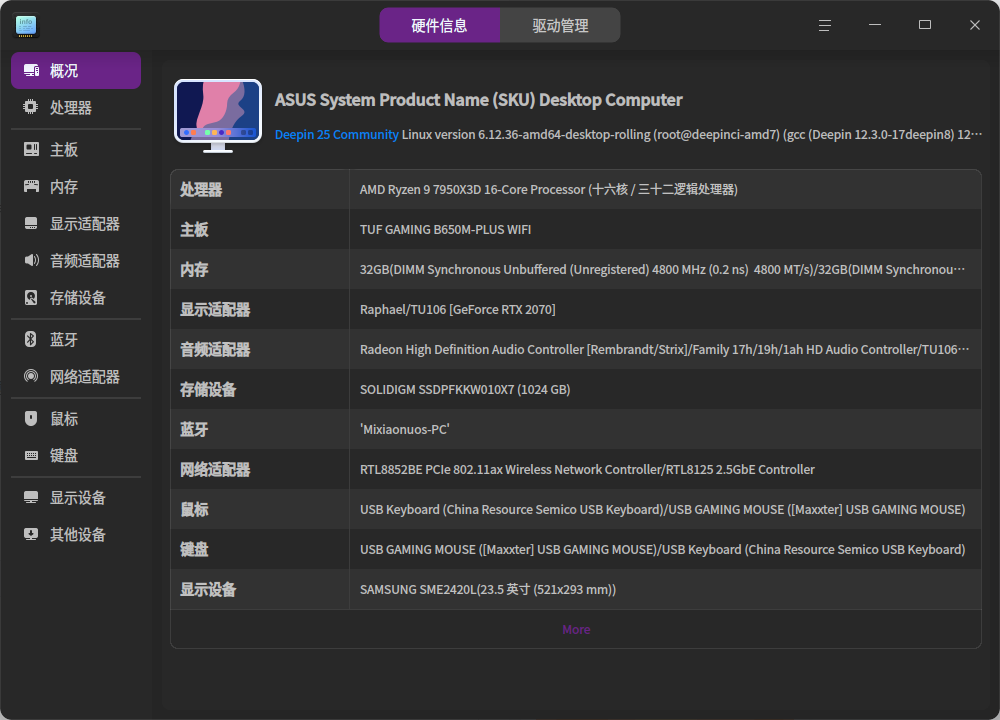The height and width of the screenshot is (720, 1000).
Task: Select the 蓝牙 Bluetooth sidebar icon
Action: (x=31, y=339)
